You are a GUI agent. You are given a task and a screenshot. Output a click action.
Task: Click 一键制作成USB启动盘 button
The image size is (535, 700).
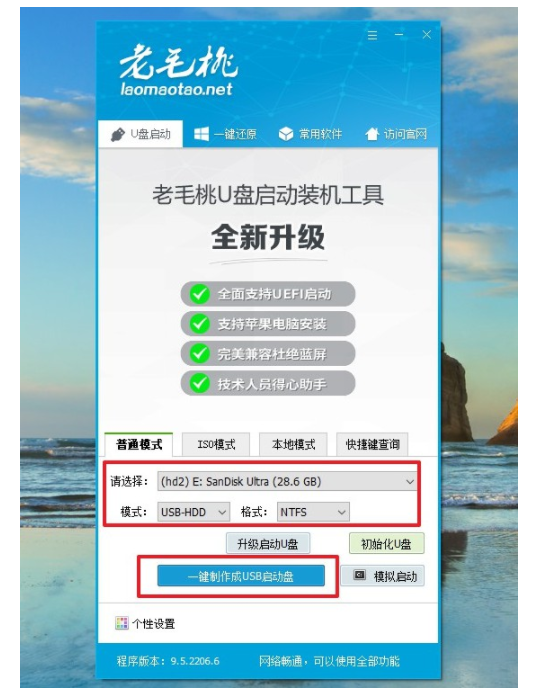click(241, 576)
